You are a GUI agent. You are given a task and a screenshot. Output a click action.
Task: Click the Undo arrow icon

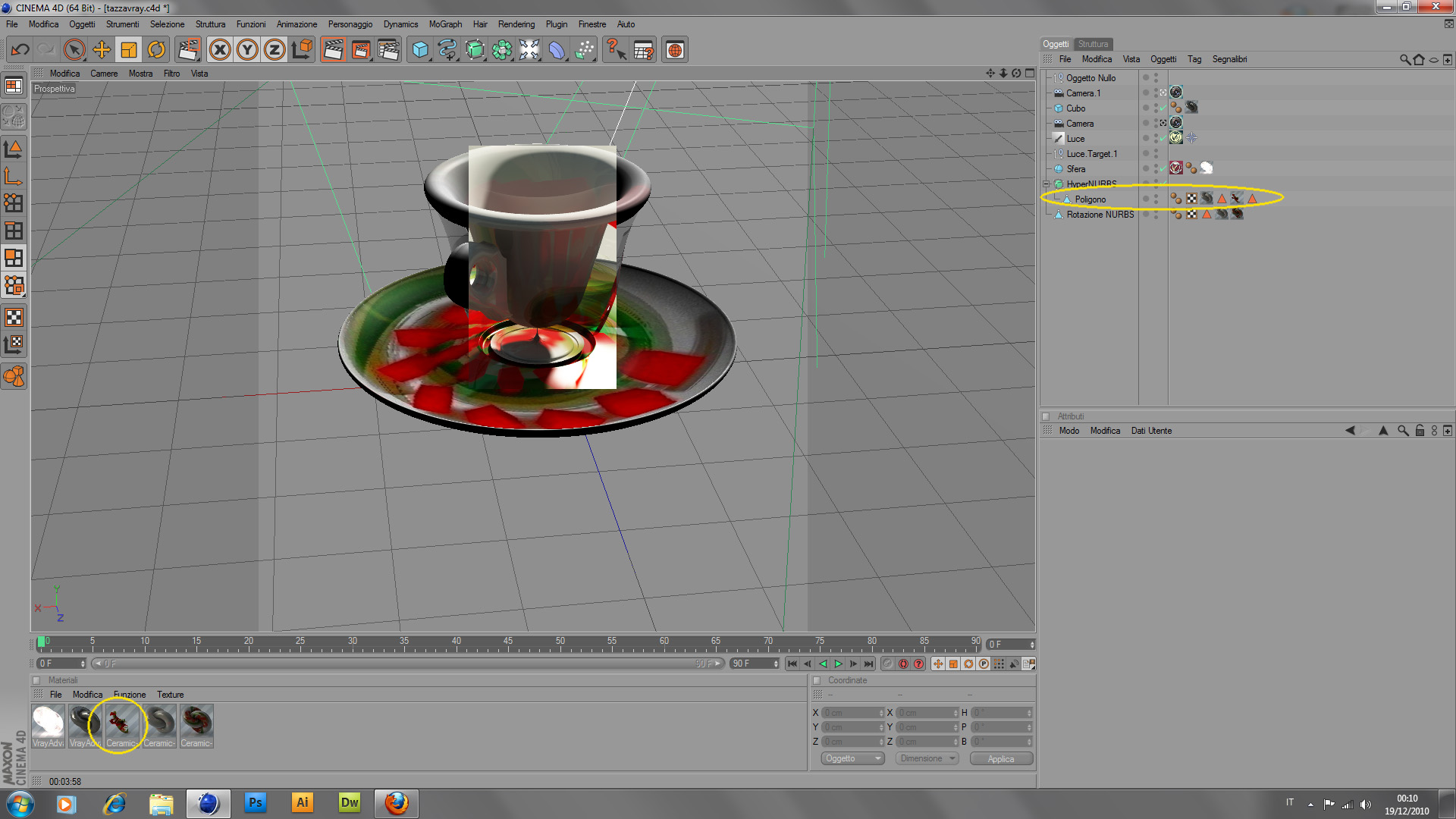click(20, 50)
